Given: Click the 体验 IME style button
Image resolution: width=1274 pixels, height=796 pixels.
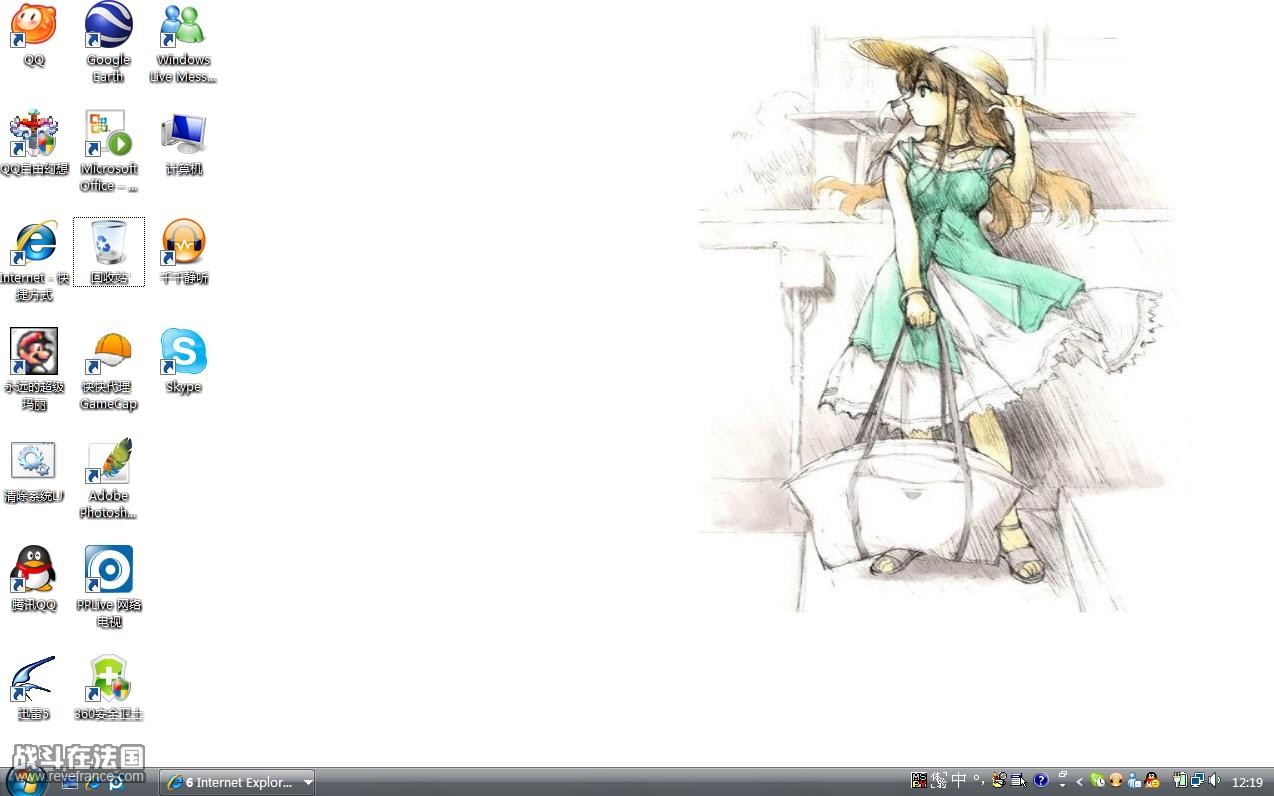Looking at the screenshot, I should 939,780.
